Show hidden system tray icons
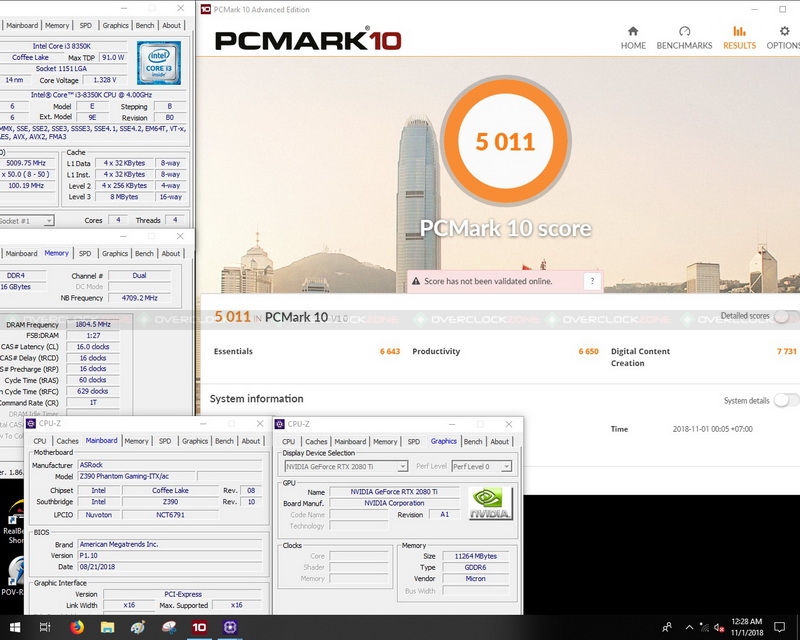Image resolution: width=800 pixels, height=640 pixels. (689, 627)
